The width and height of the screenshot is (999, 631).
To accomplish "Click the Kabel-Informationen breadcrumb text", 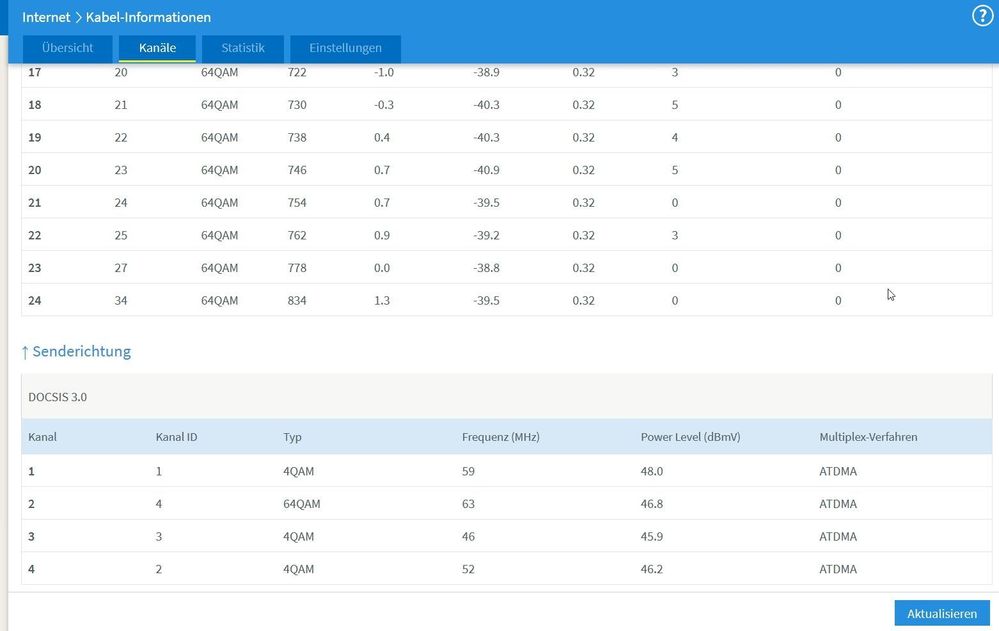I will click(x=148, y=17).
